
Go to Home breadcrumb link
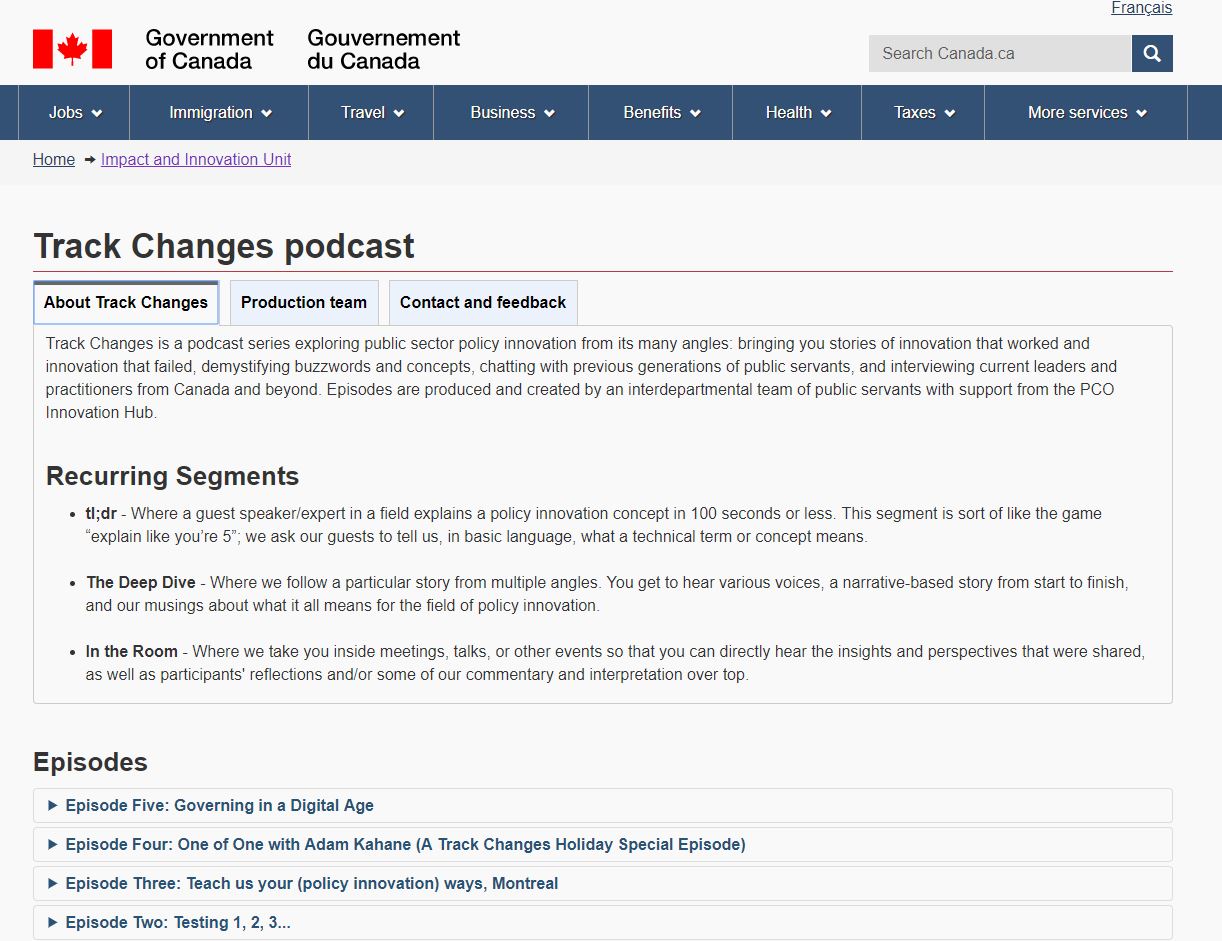click(54, 160)
